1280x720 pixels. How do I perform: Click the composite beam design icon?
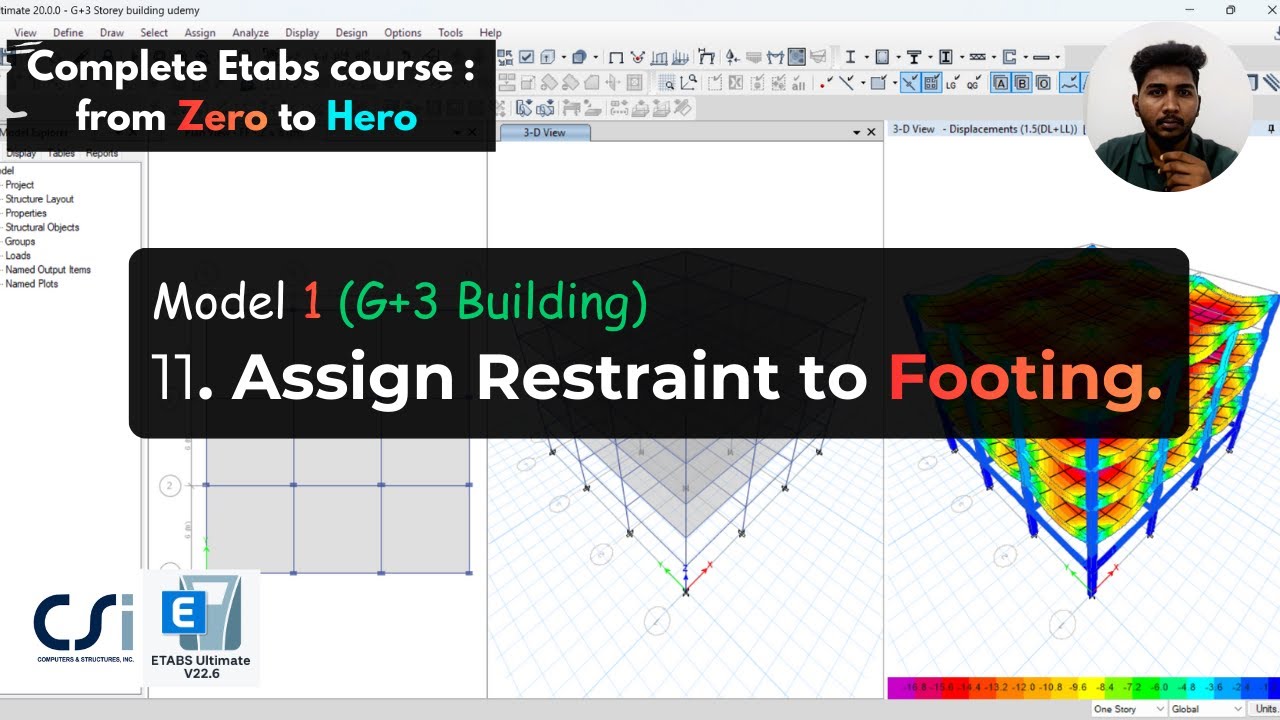point(914,57)
